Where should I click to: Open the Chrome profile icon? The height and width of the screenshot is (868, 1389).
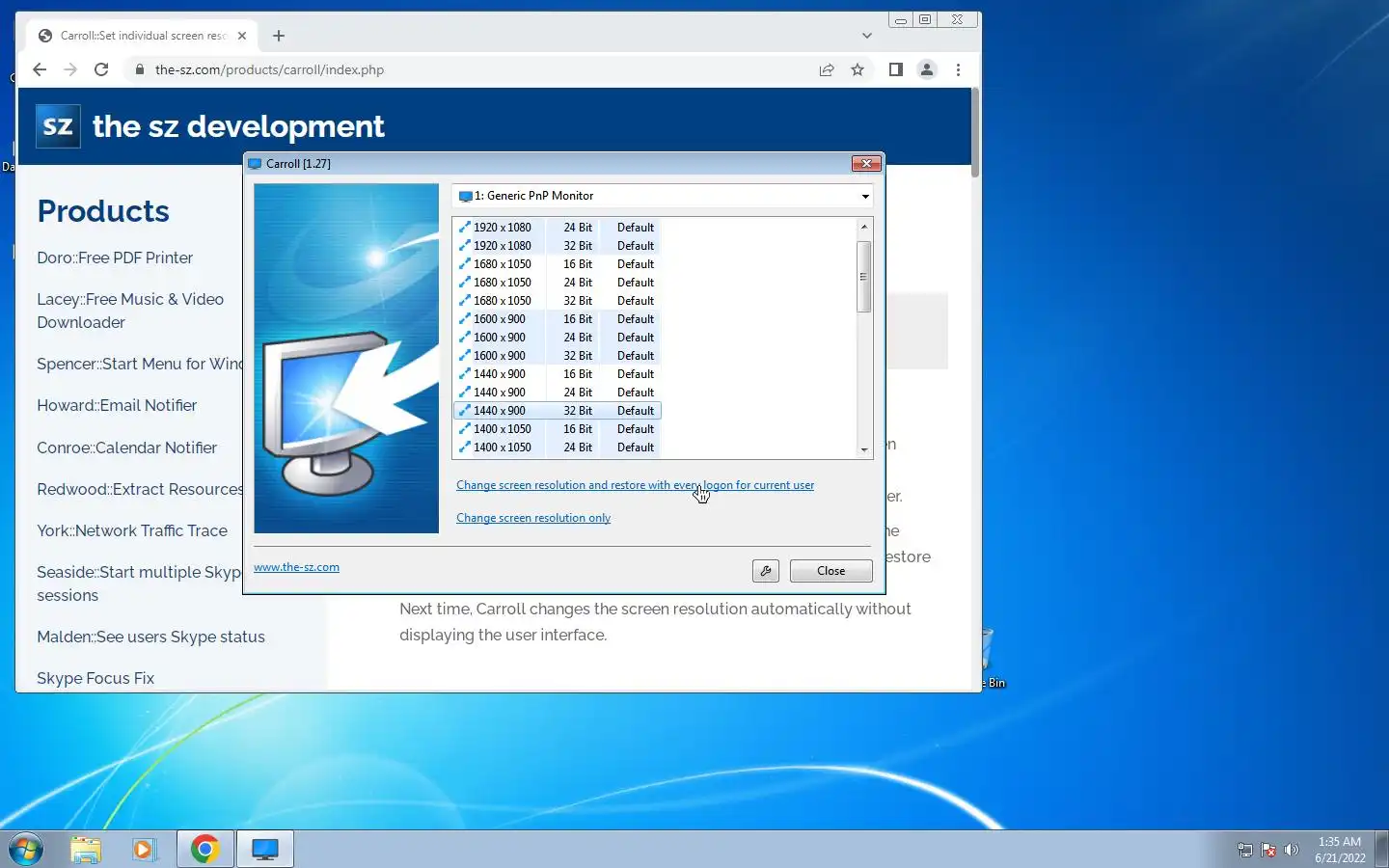(927, 69)
